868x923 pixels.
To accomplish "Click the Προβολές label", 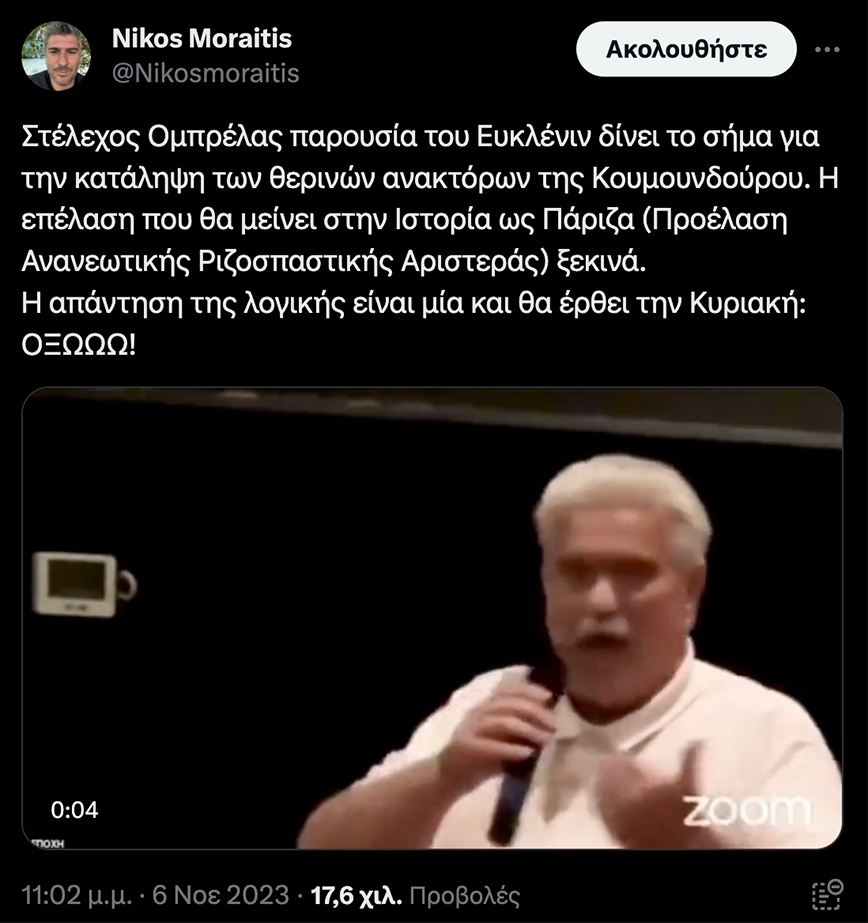I will (x=465, y=897).
